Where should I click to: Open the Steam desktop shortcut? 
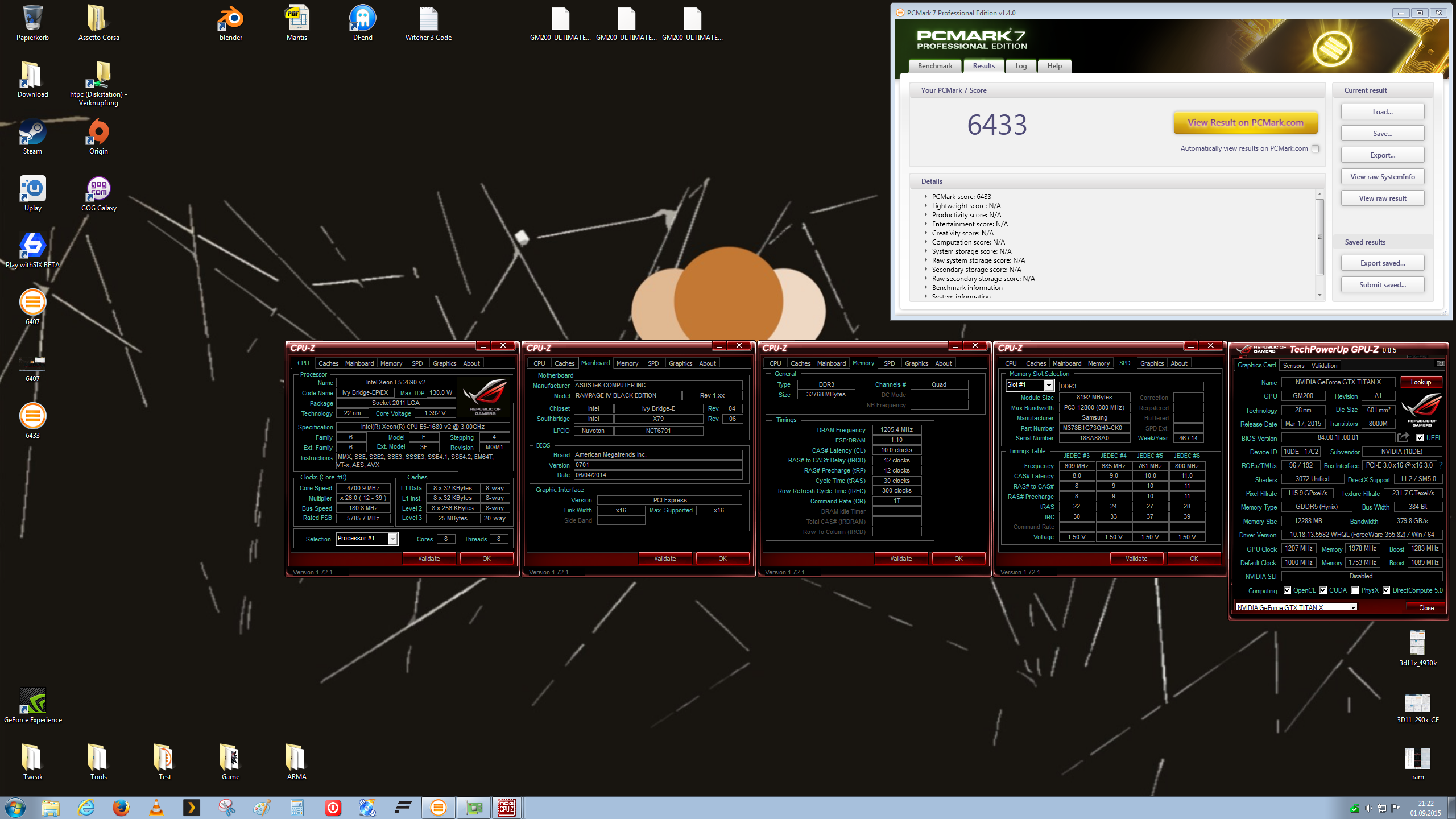[32, 137]
